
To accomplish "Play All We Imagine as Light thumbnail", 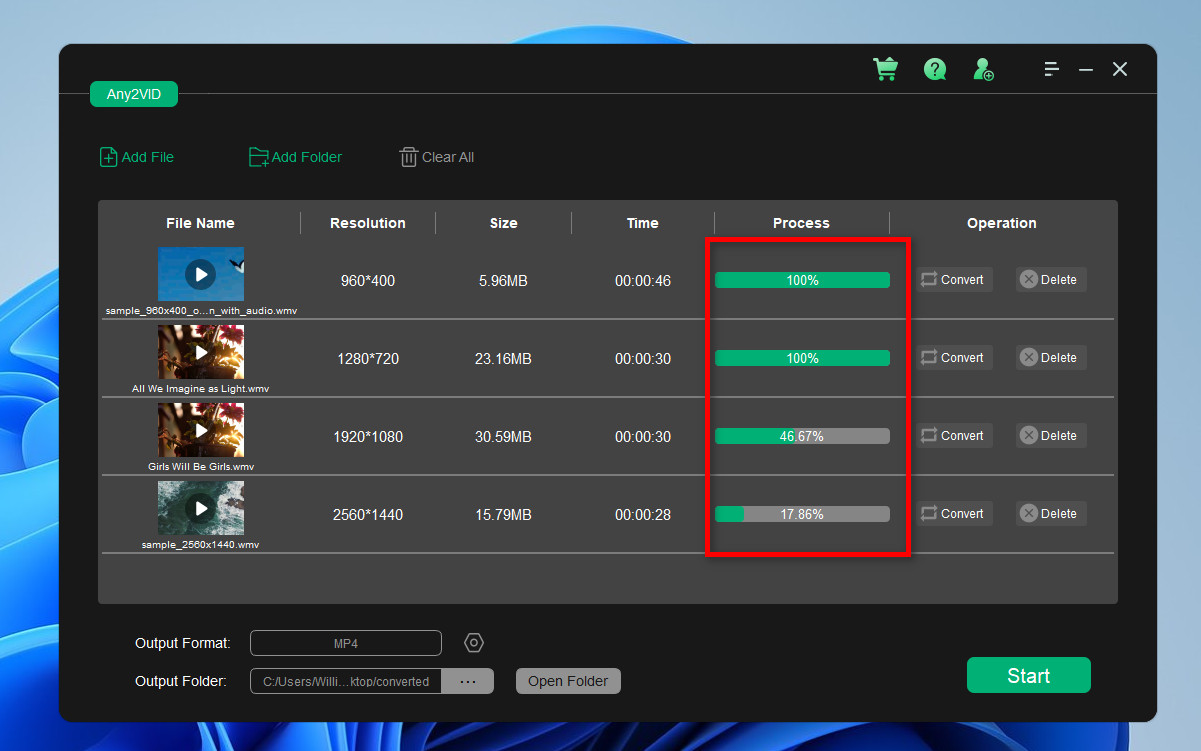I will (201, 352).
